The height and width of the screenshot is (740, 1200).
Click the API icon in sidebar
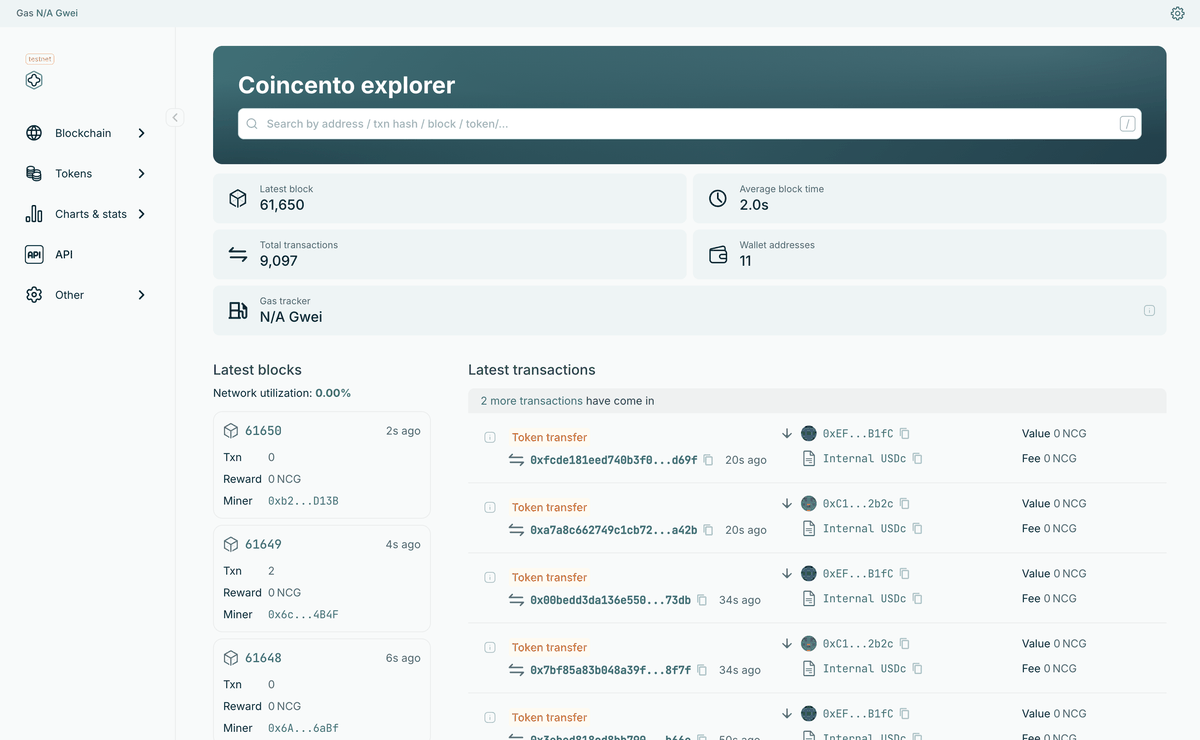(34, 254)
